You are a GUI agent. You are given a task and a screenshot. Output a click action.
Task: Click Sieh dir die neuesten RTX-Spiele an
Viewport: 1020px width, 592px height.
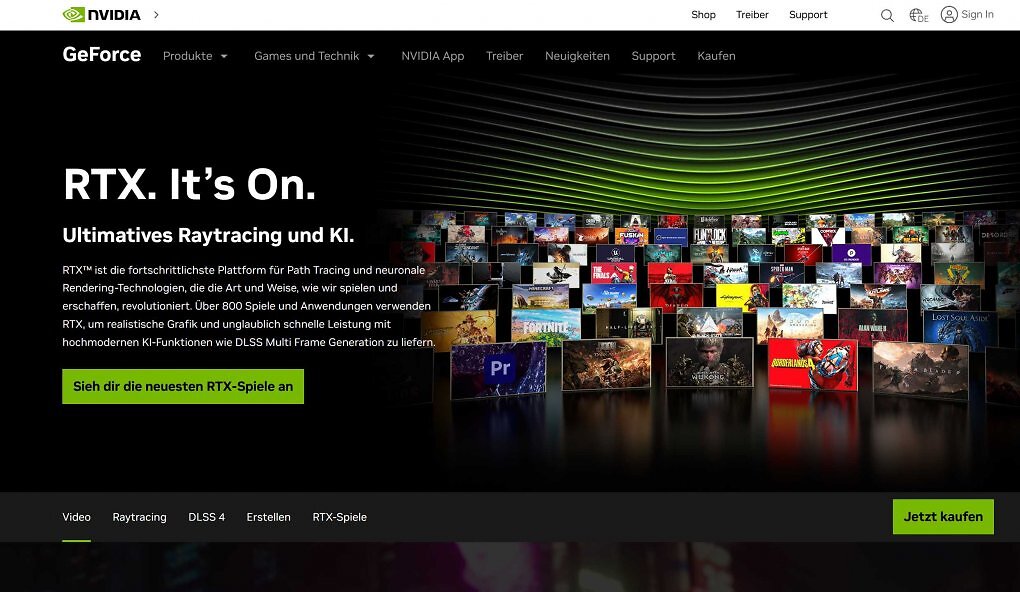[183, 386]
